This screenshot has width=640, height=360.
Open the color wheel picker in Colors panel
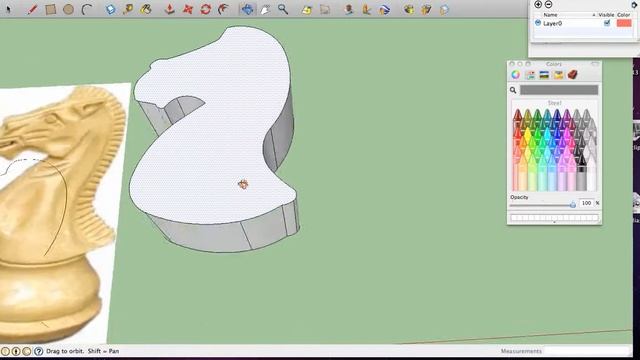(x=516, y=75)
